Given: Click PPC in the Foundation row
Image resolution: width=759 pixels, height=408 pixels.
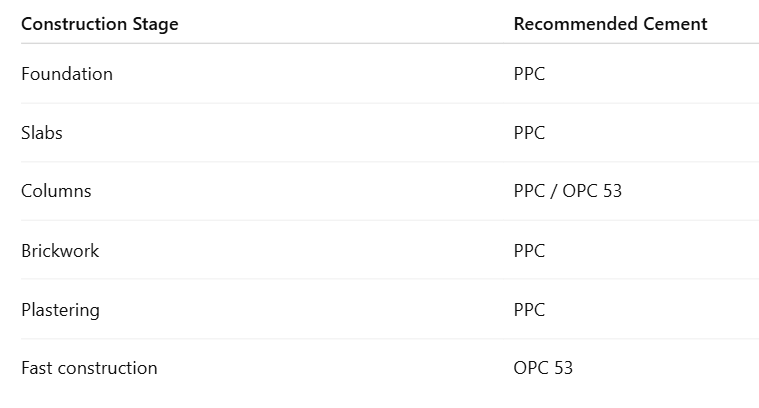Looking at the screenshot, I should (x=529, y=74).
